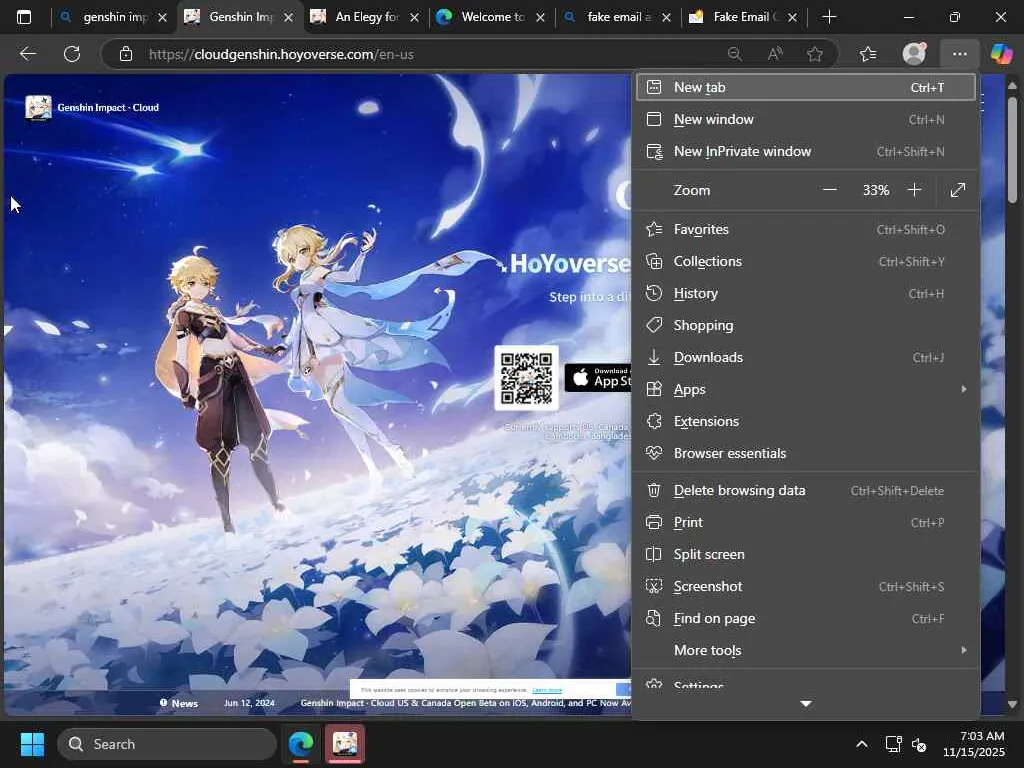Screen dimensions: 1024x768
Task: View site information lock icon
Action: coord(126,54)
